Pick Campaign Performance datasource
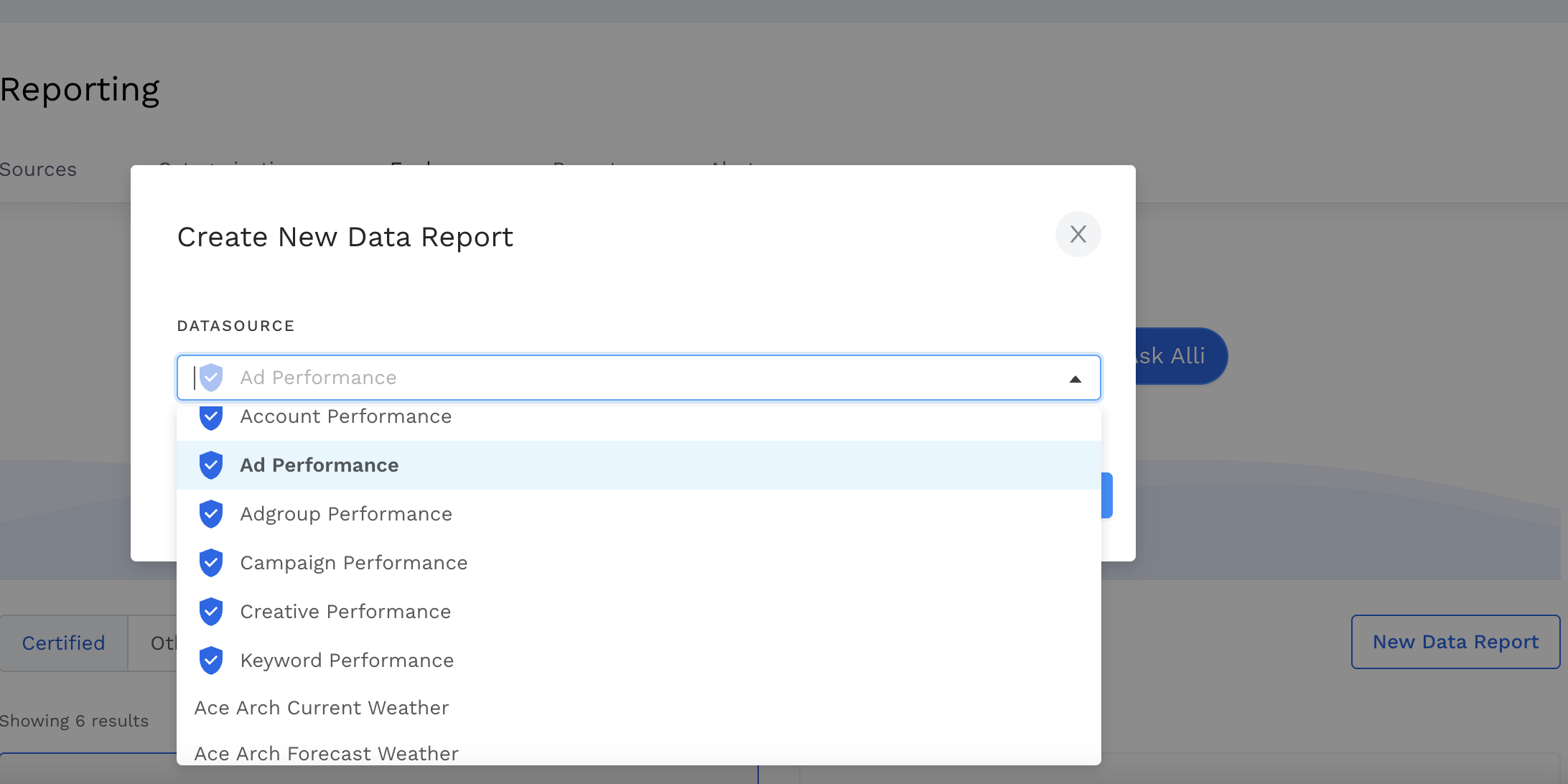The width and height of the screenshot is (1568, 784). point(638,563)
